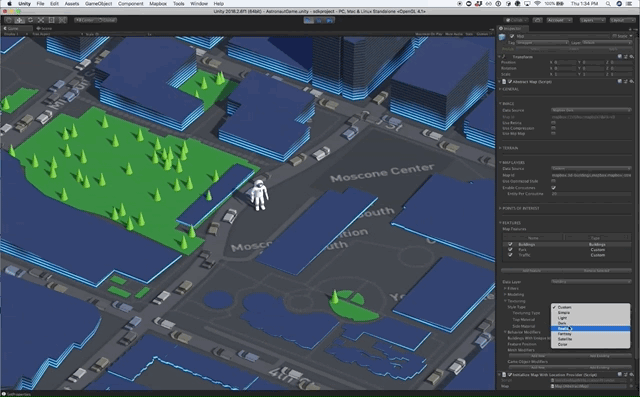640x397 pixels.
Task: Open the Window menu
Action: [x=199, y=4]
